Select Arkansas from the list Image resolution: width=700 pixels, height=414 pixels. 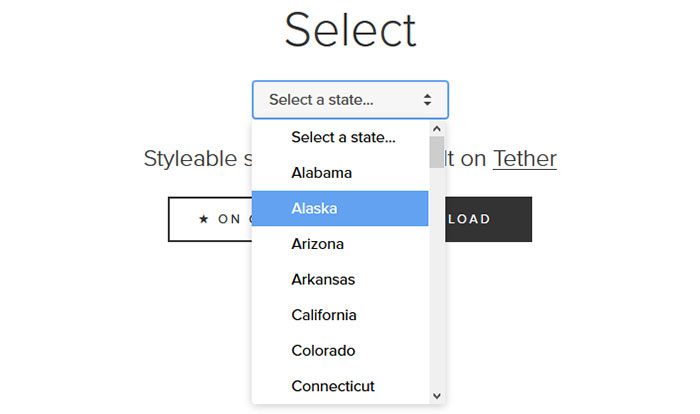[x=340, y=280]
